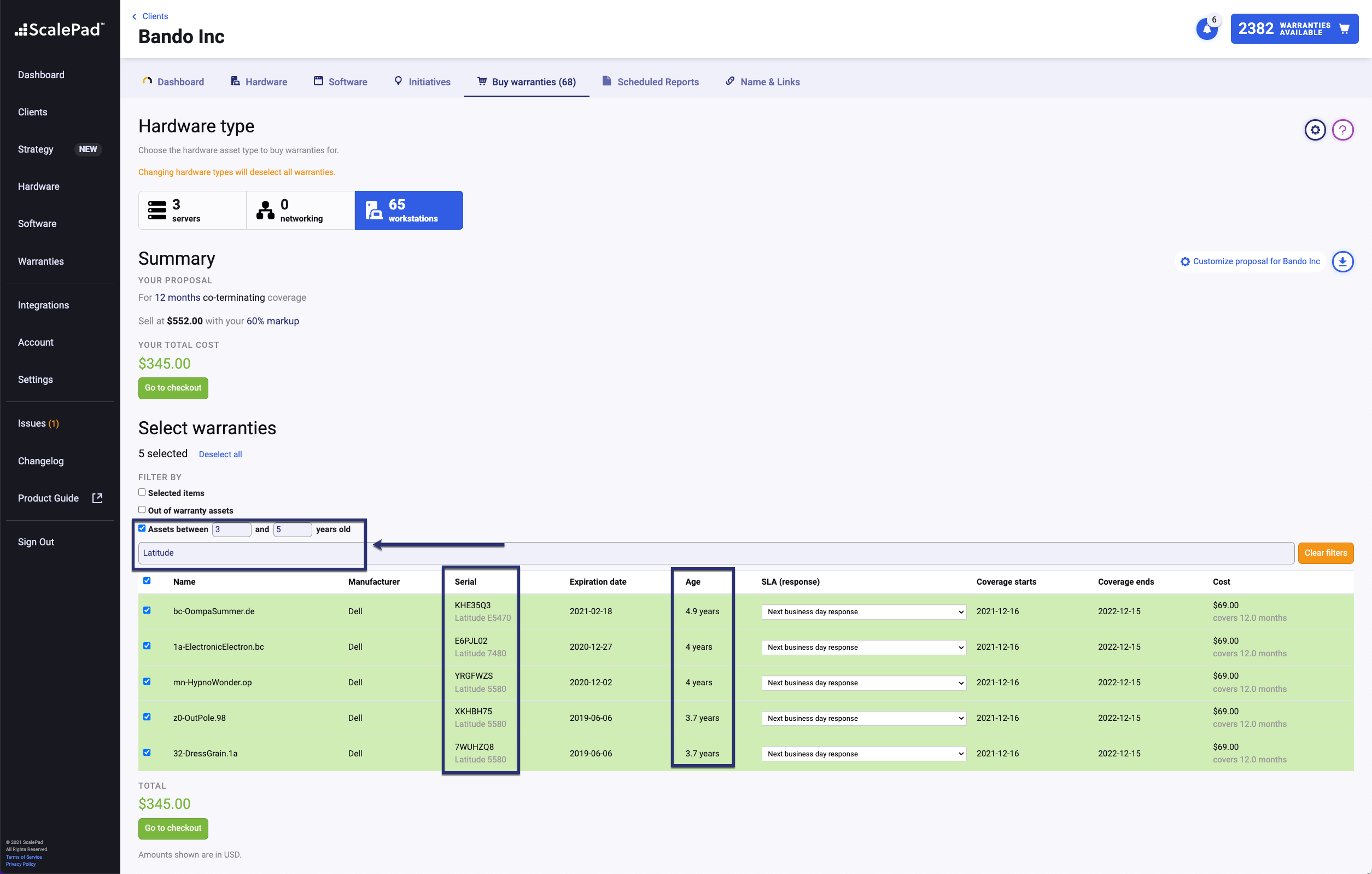The image size is (1372, 874).
Task: Open Product Guide external link icon
Action: tap(97, 498)
